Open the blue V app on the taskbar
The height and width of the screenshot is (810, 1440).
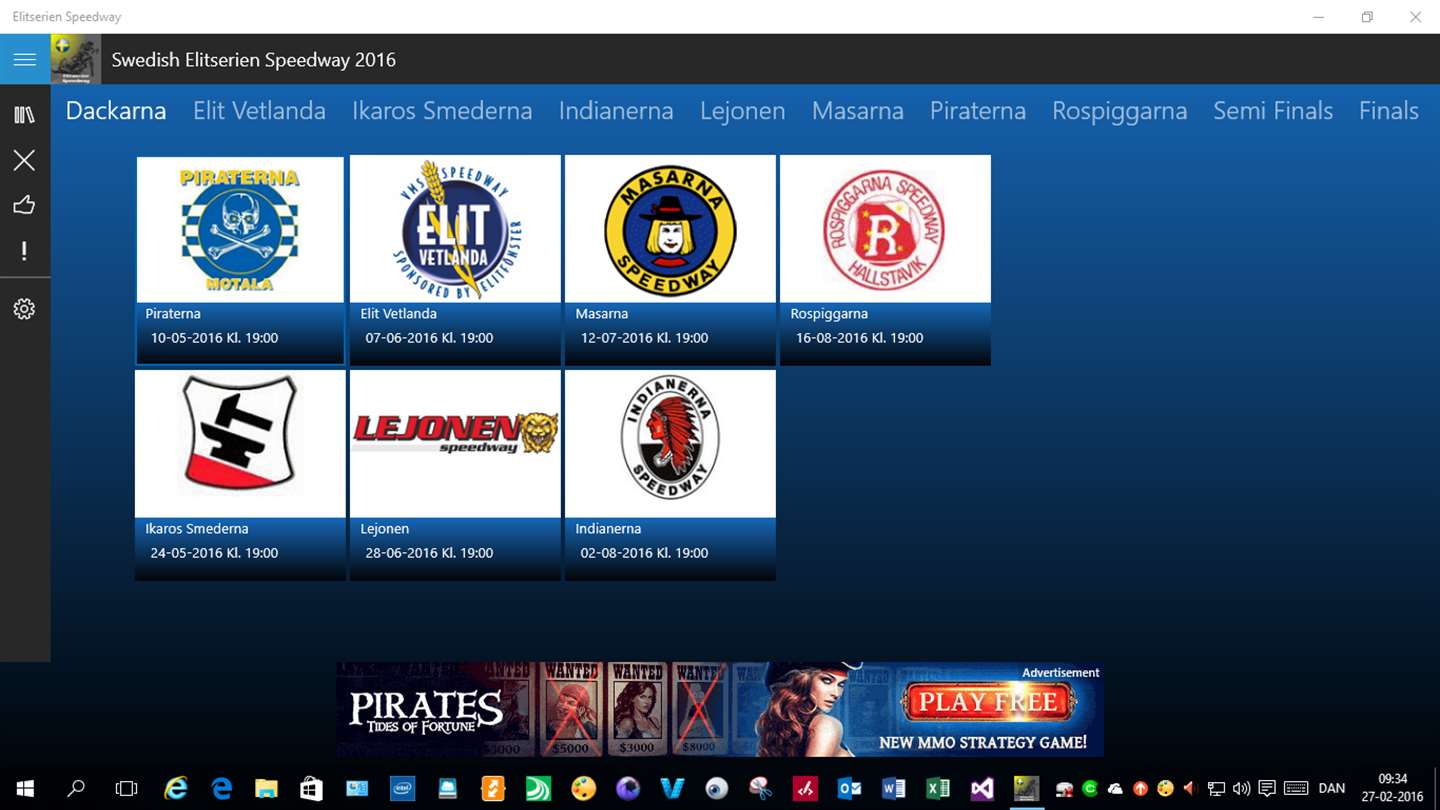(672, 789)
